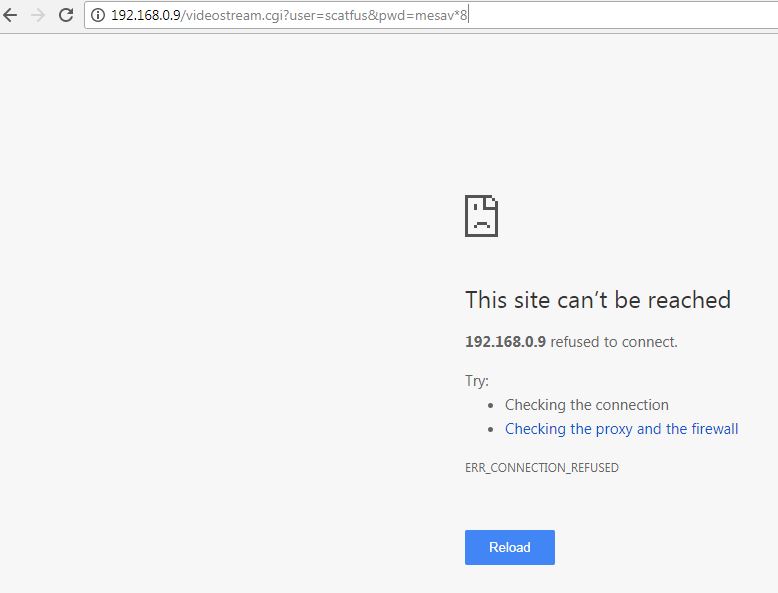Click the forward navigation arrow
The image size is (778, 593).
[x=38, y=15]
